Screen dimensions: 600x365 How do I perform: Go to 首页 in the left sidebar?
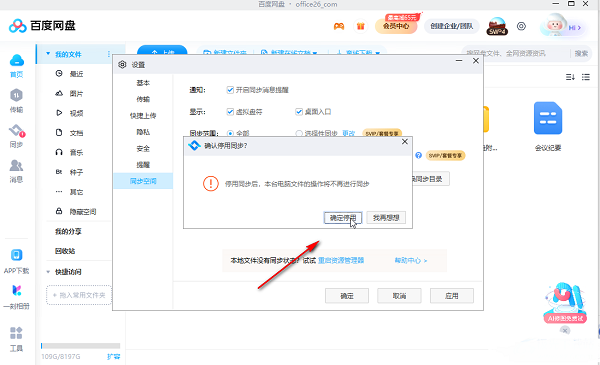[16, 66]
